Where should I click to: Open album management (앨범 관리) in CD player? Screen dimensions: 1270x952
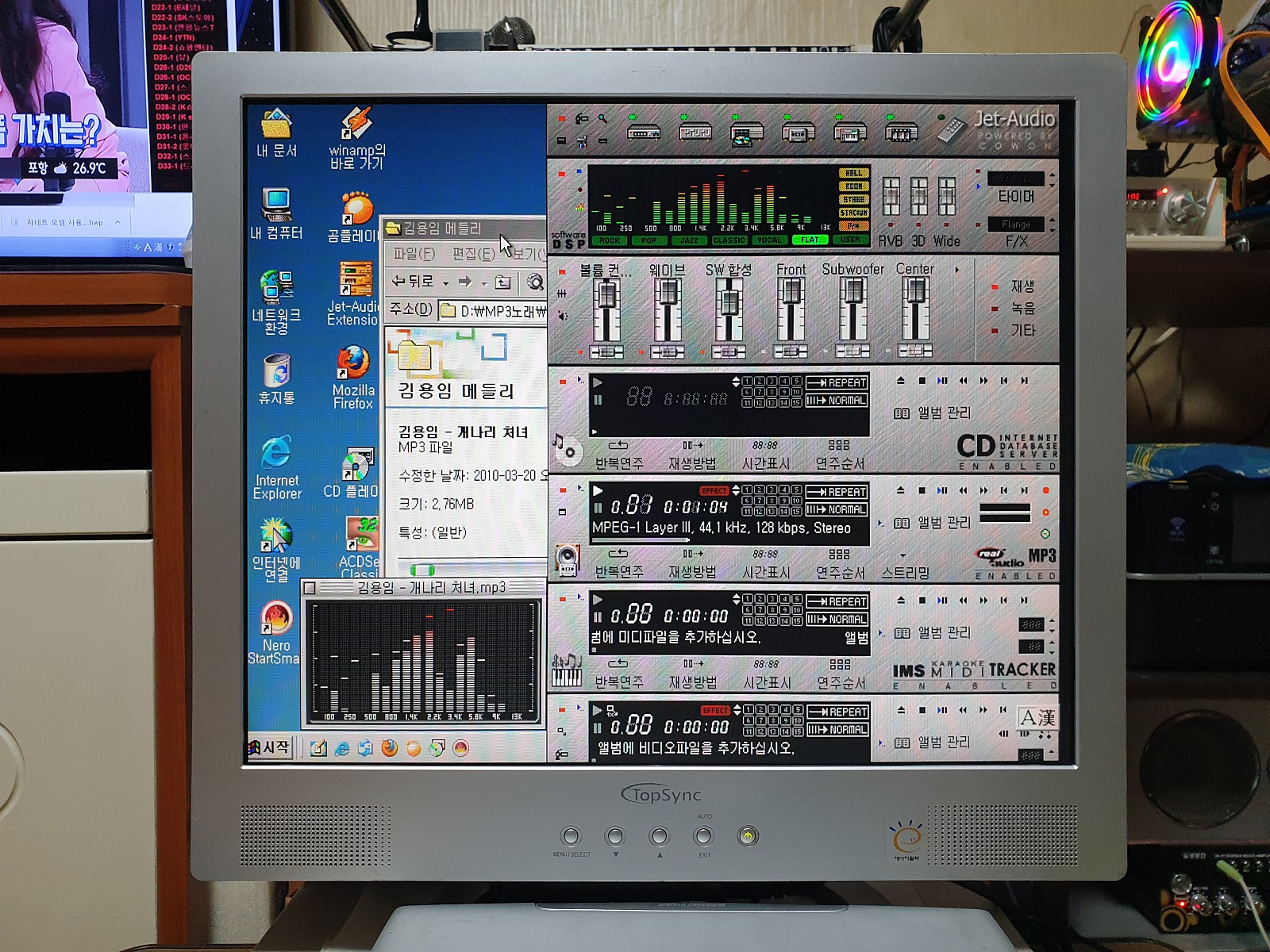coord(933,413)
